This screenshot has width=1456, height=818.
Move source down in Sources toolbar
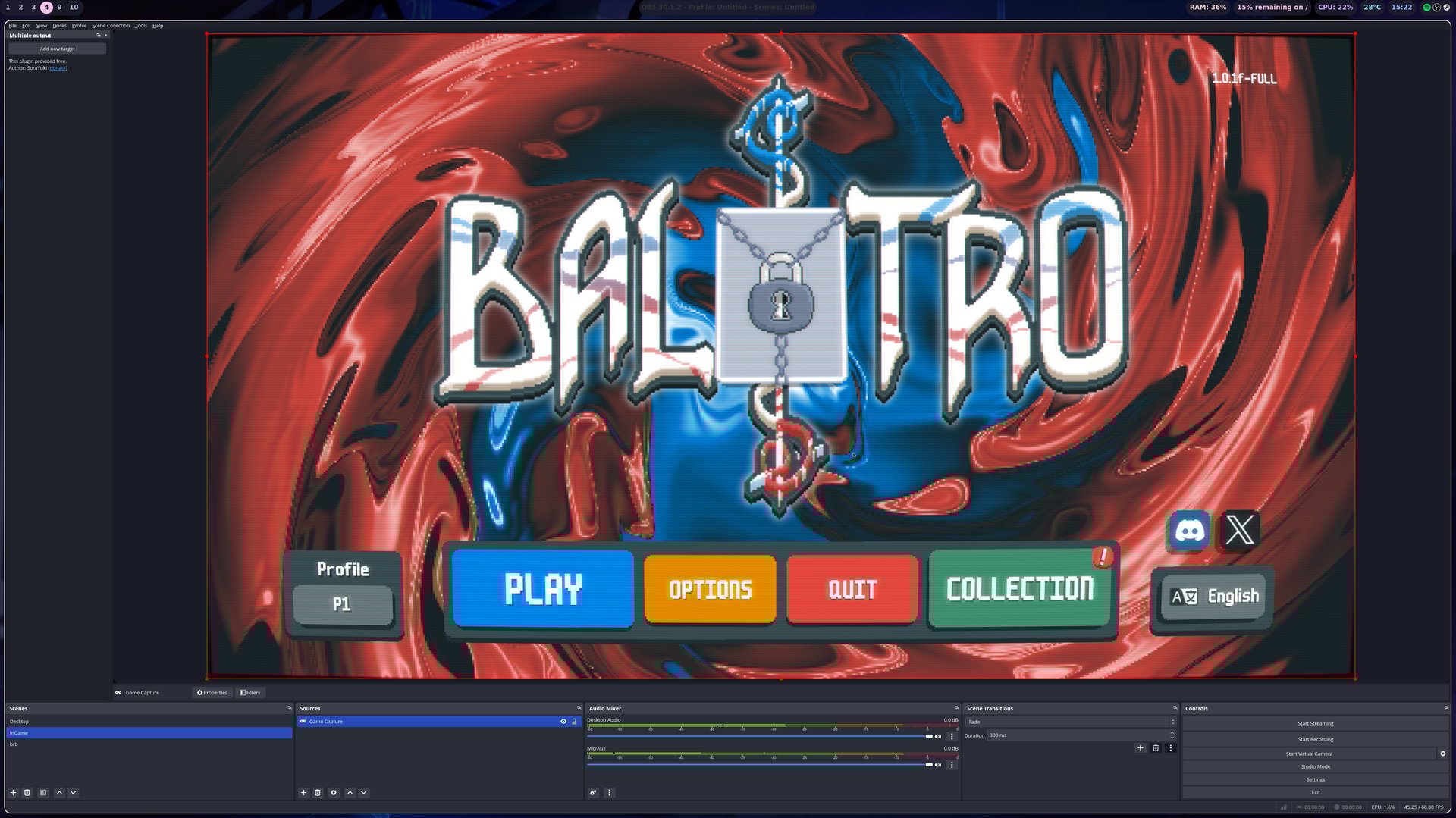pos(364,792)
